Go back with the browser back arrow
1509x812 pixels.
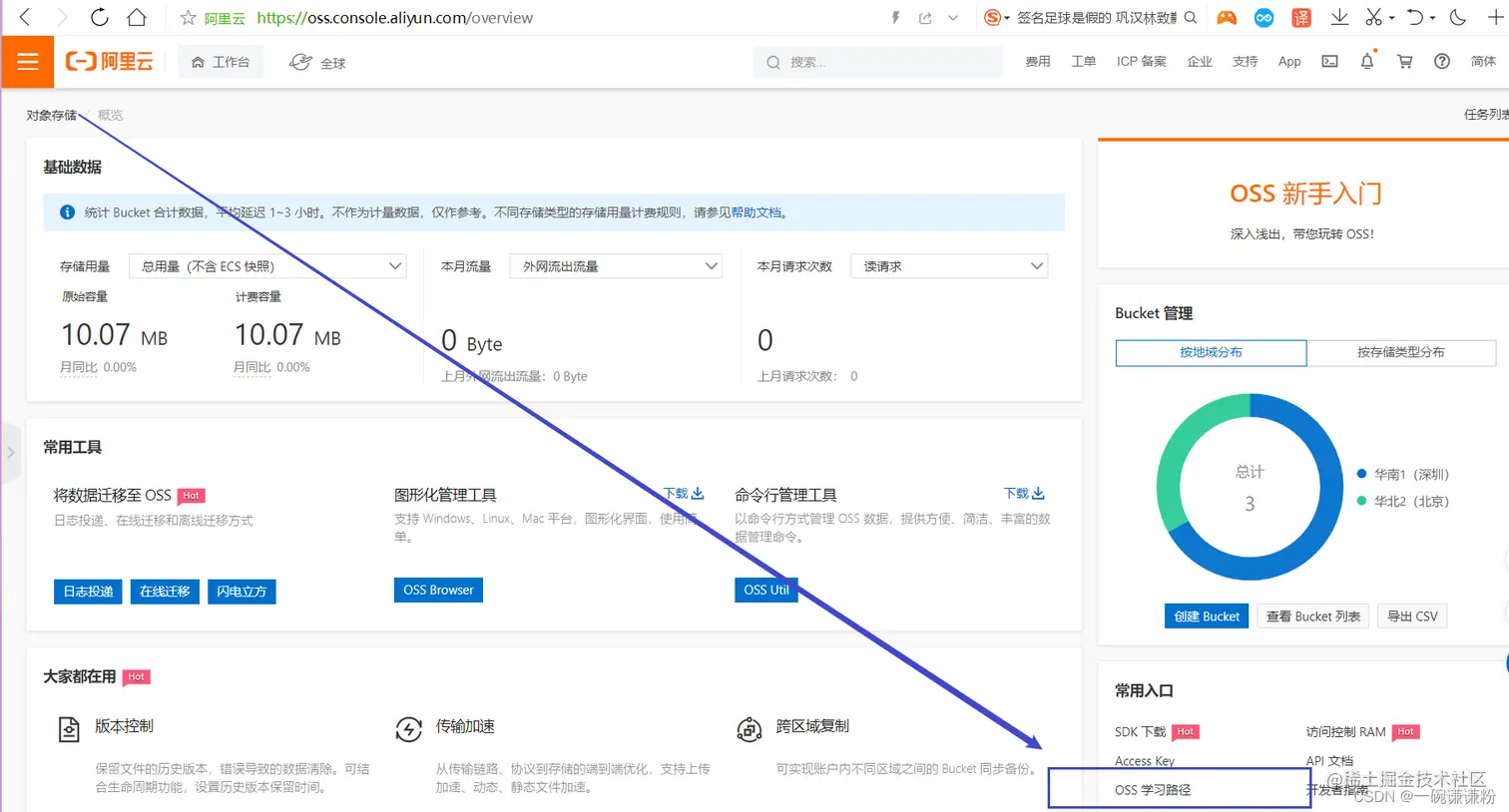point(25,17)
